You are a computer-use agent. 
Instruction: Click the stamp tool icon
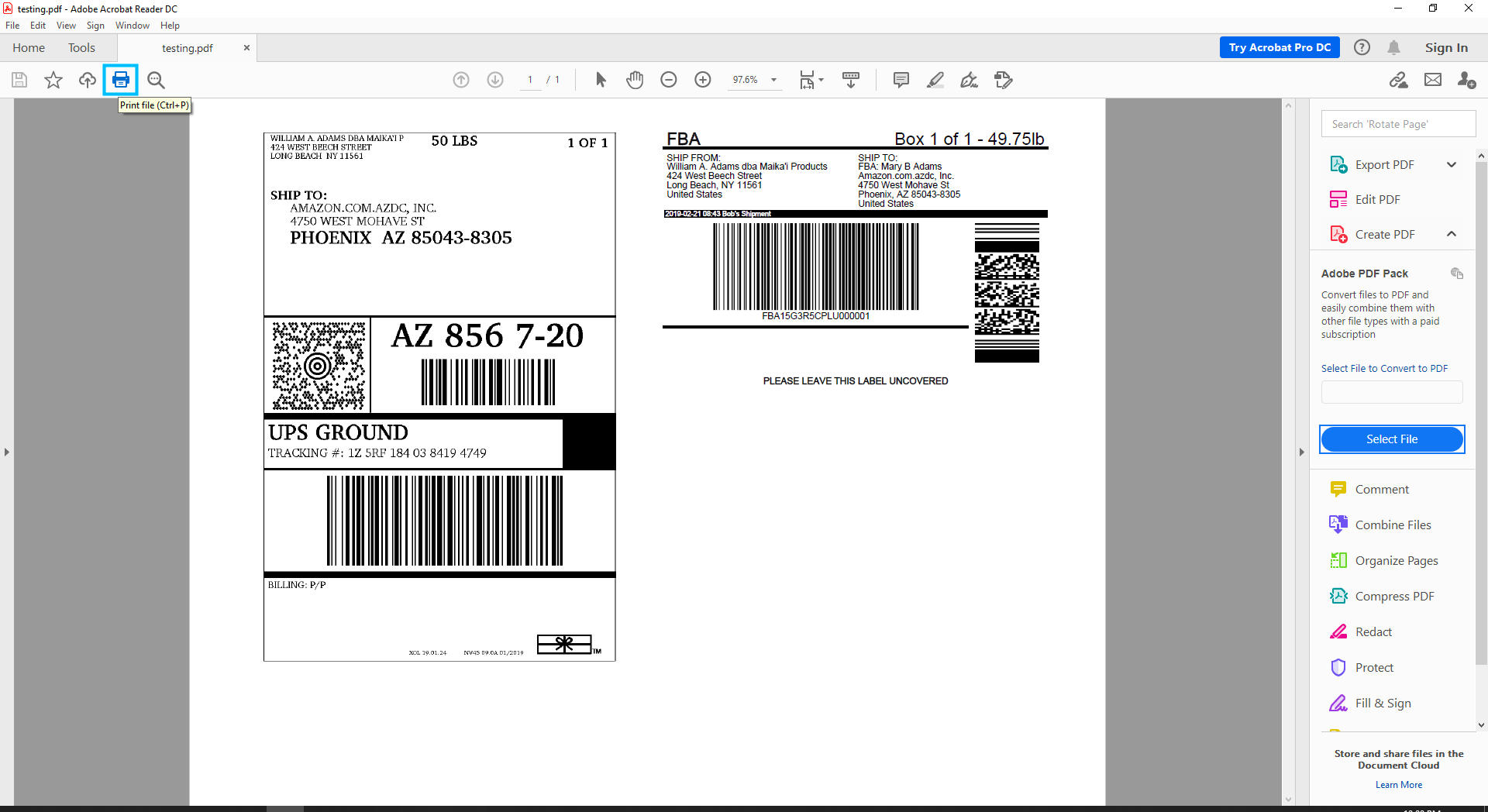pyautogui.click(x=1004, y=80)
